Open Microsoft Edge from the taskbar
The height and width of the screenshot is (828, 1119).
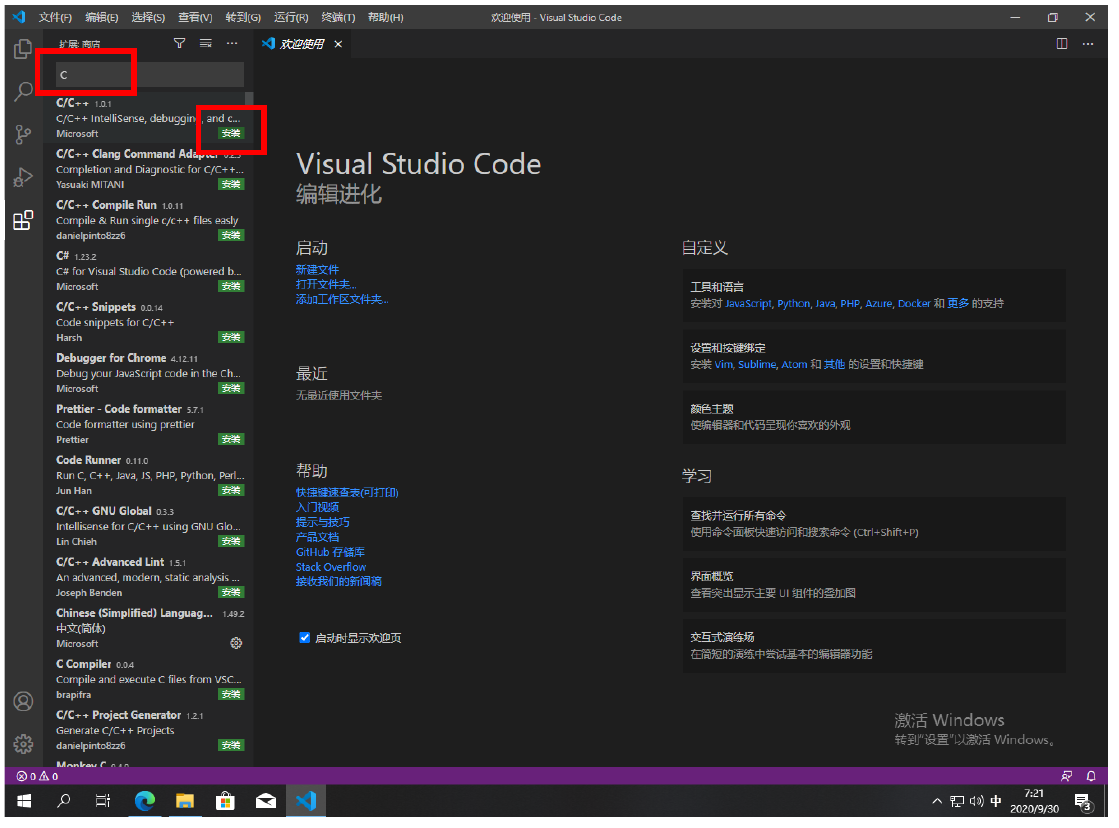145,801
